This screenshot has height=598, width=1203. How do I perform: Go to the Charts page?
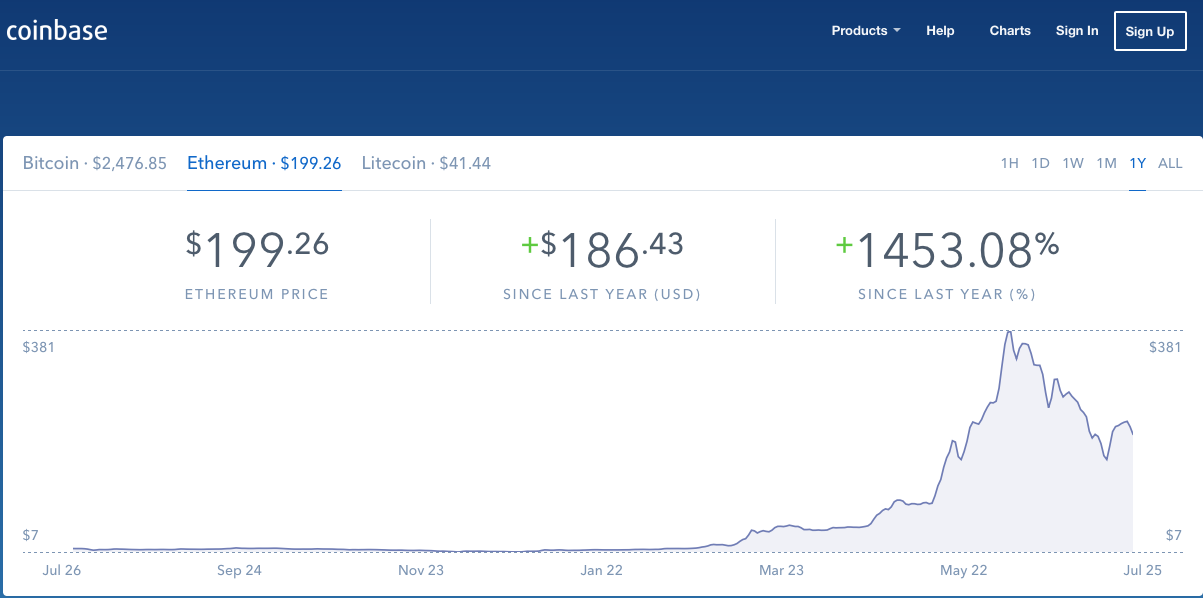(1010, 31)
